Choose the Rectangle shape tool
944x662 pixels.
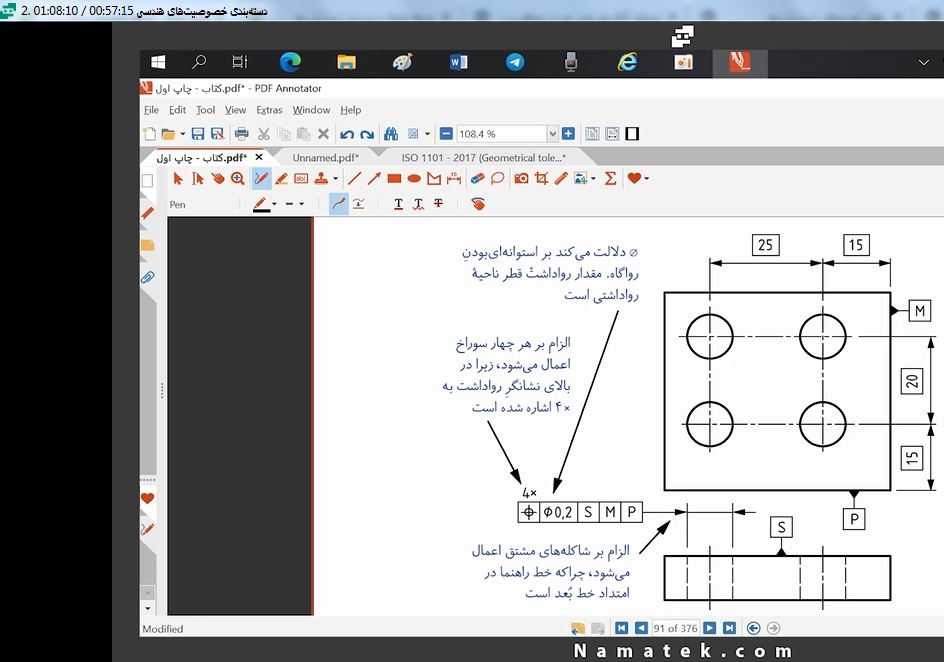coord(394,178)
